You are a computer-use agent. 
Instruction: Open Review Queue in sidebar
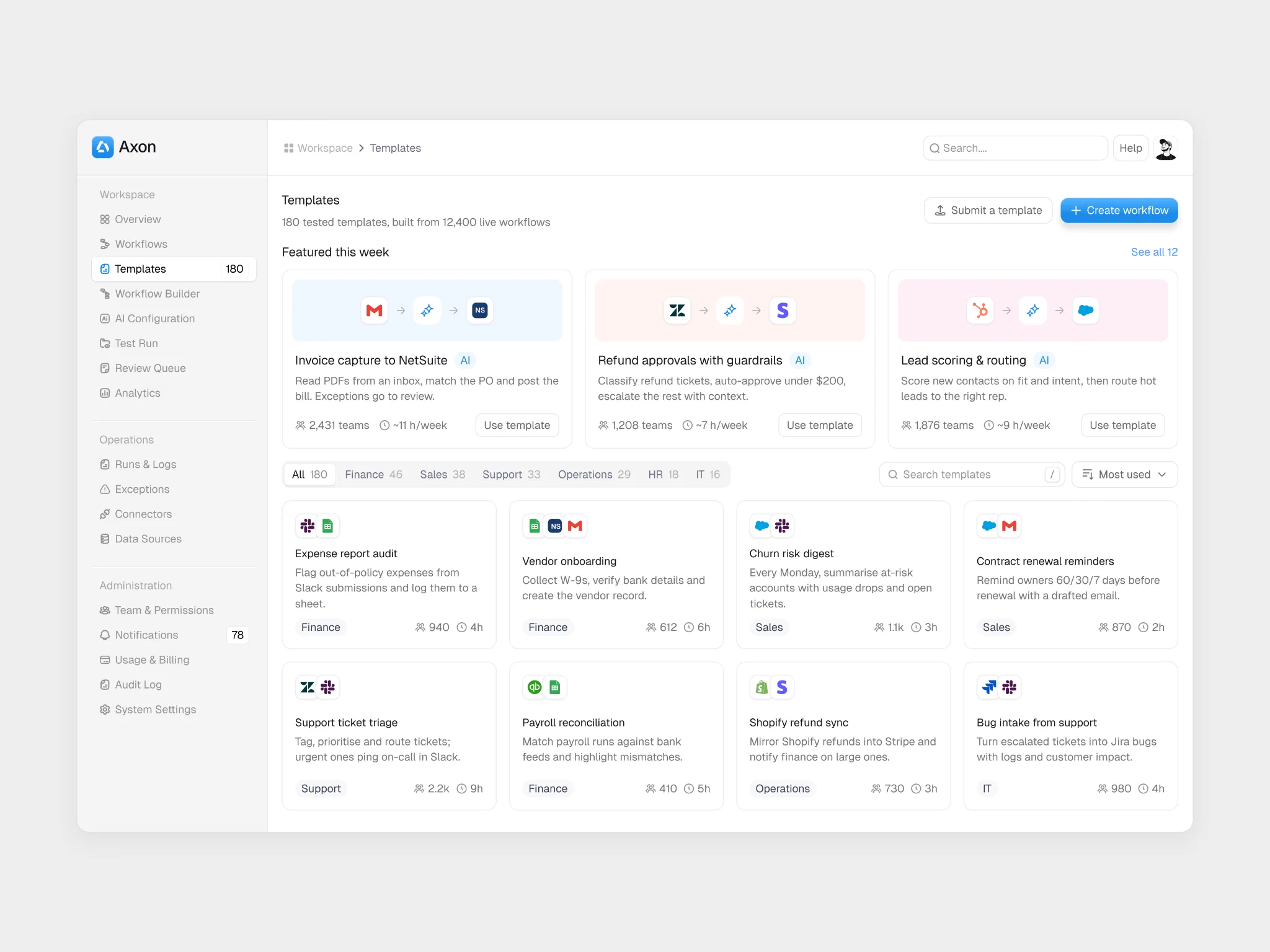coord(174,368)
